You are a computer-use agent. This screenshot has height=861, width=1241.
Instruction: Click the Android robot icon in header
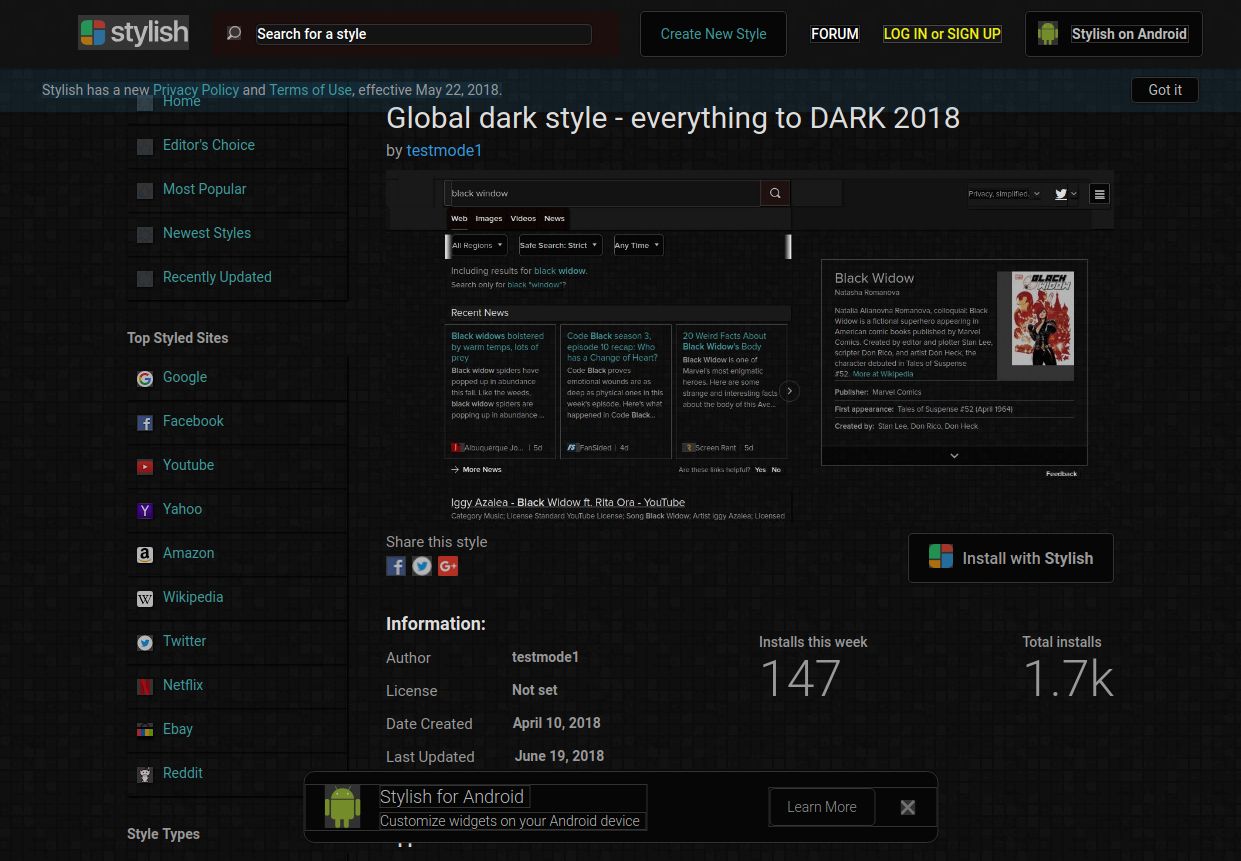coord(1048,34)
